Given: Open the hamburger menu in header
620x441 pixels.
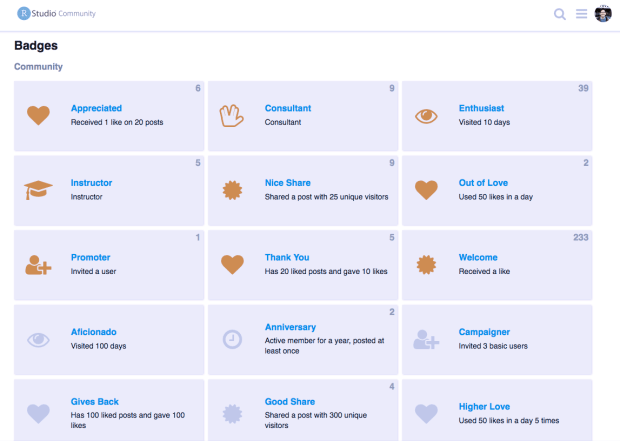Looking at the screenshot, I should coord(582,14).
